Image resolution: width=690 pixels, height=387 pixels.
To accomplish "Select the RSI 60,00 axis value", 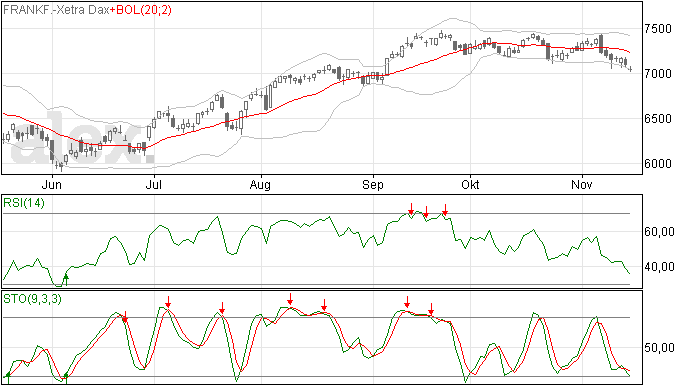I will click(659, 232).
